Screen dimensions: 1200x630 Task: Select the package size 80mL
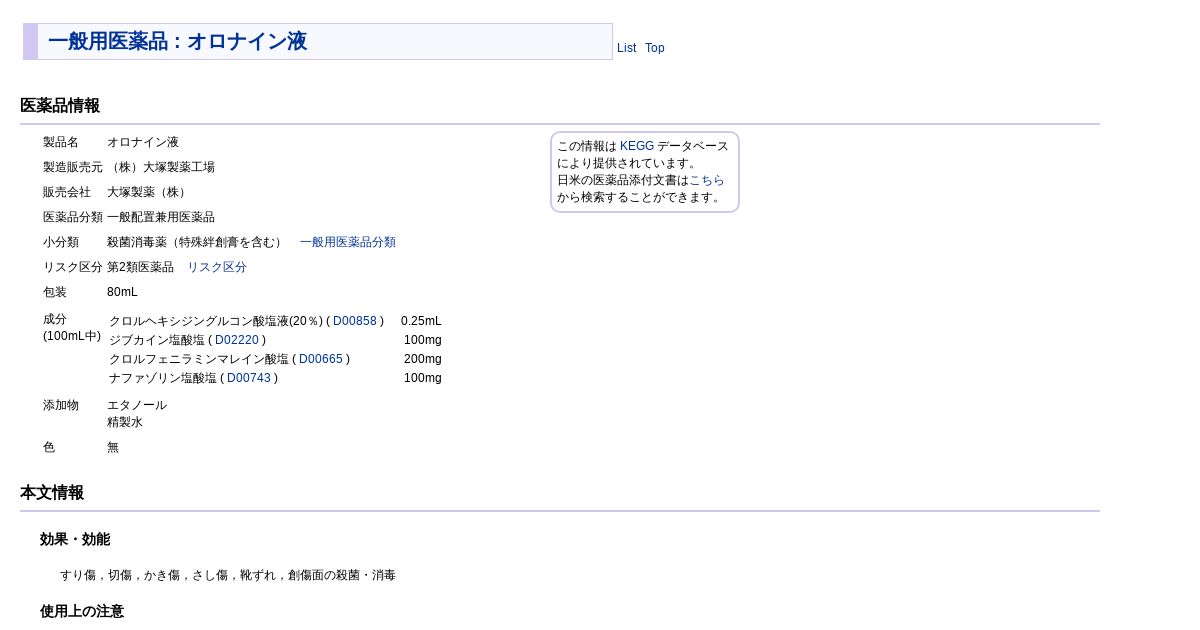point(122,292)
